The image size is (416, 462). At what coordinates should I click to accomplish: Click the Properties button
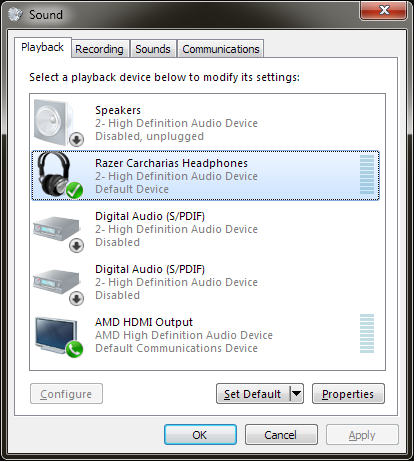(348, 394)
